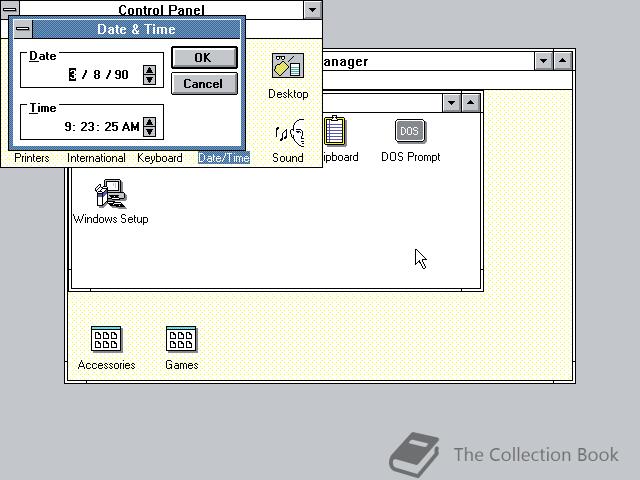Open the Date & Time dialog control menu
Image resolution: width=640 pixels, height=480 pixels.
23,29
